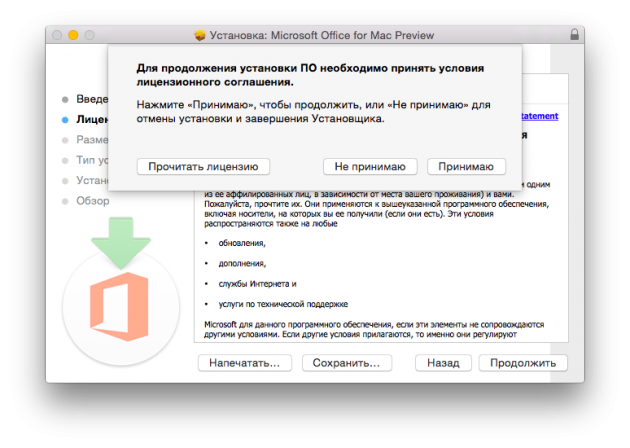Go back with the Назад button

(443, 363)
